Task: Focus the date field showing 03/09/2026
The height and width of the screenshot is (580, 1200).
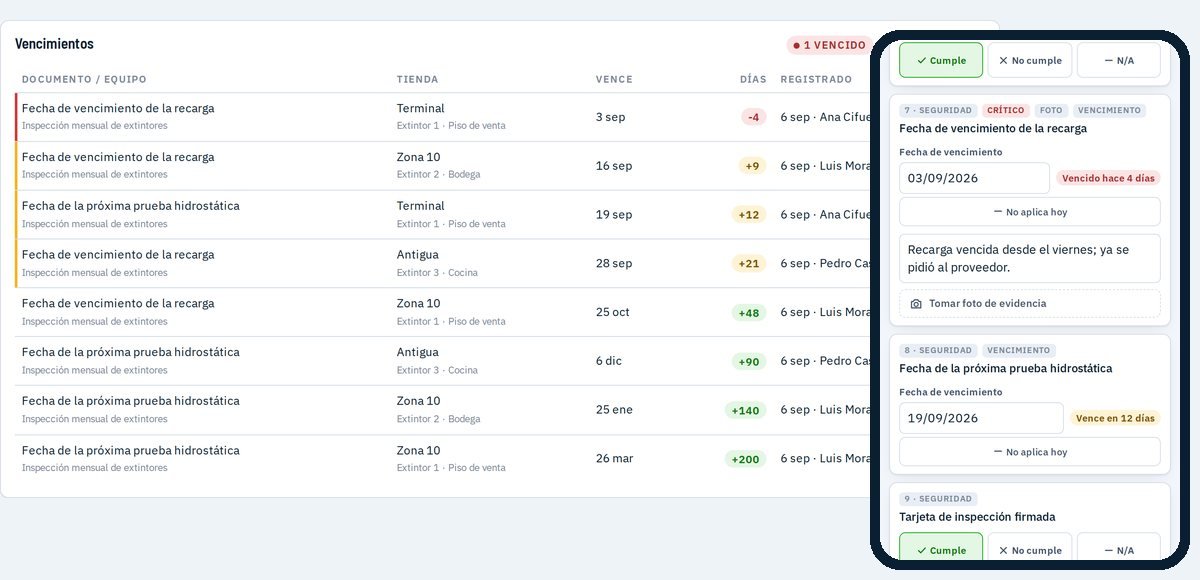Action: (974, 178)
